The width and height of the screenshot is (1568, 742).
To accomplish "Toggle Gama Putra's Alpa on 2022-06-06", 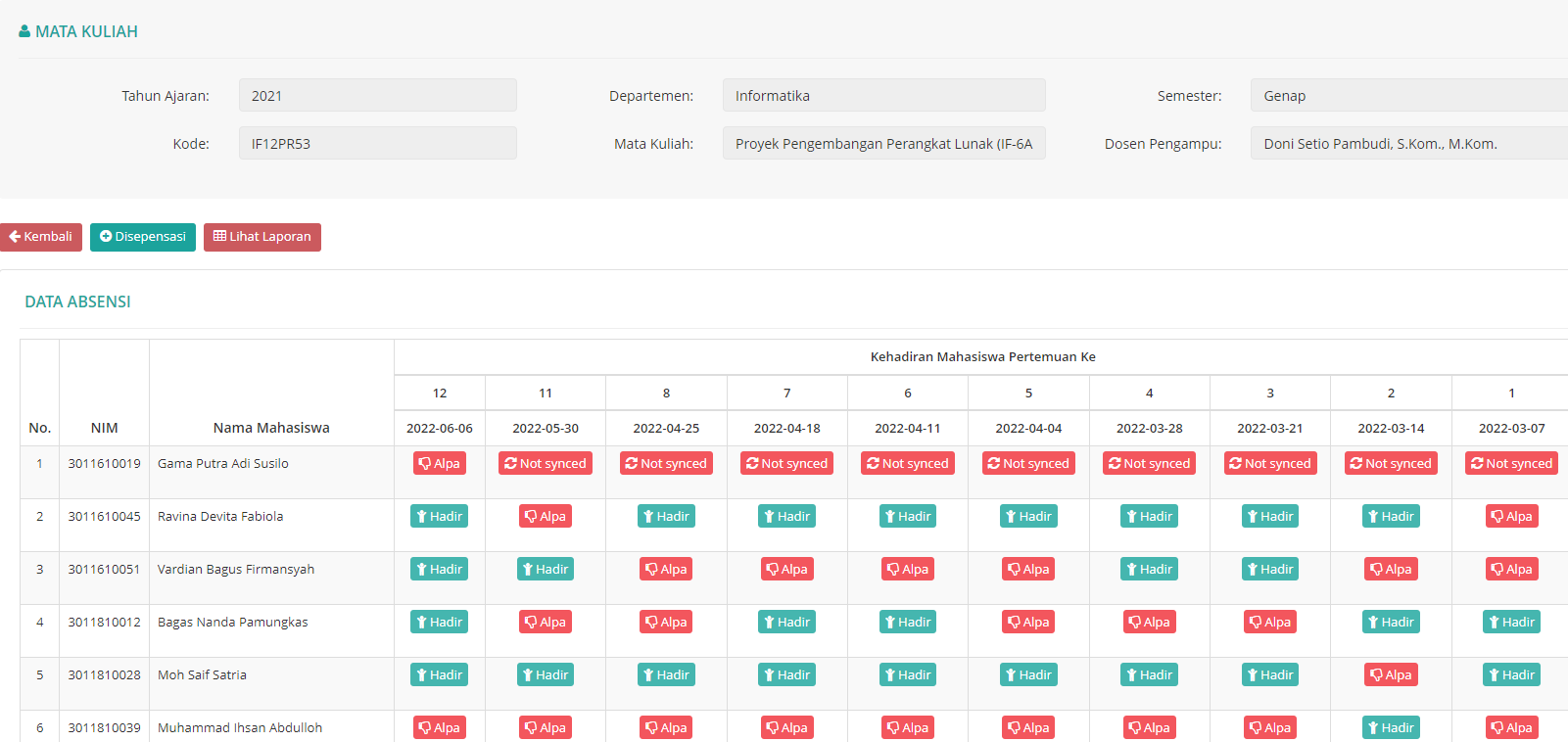I will [x=440, y=463].
